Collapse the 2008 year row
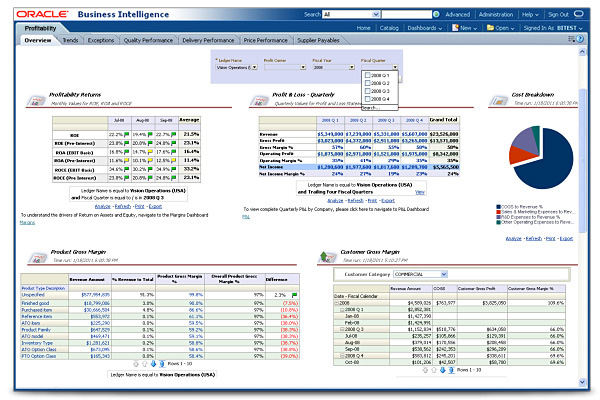This screenshot has height=400, width=600. click(337, 303)
